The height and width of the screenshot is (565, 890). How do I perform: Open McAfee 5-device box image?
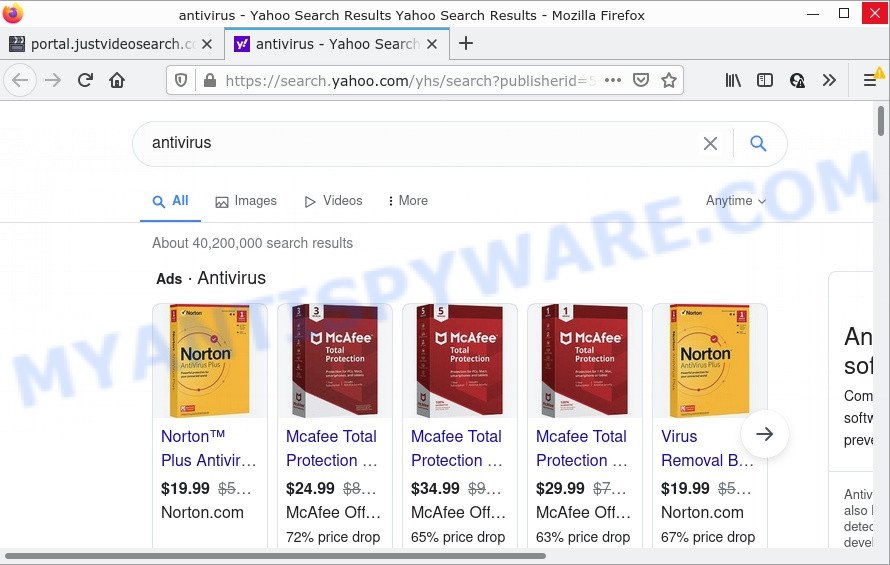(x=459, y=361)
